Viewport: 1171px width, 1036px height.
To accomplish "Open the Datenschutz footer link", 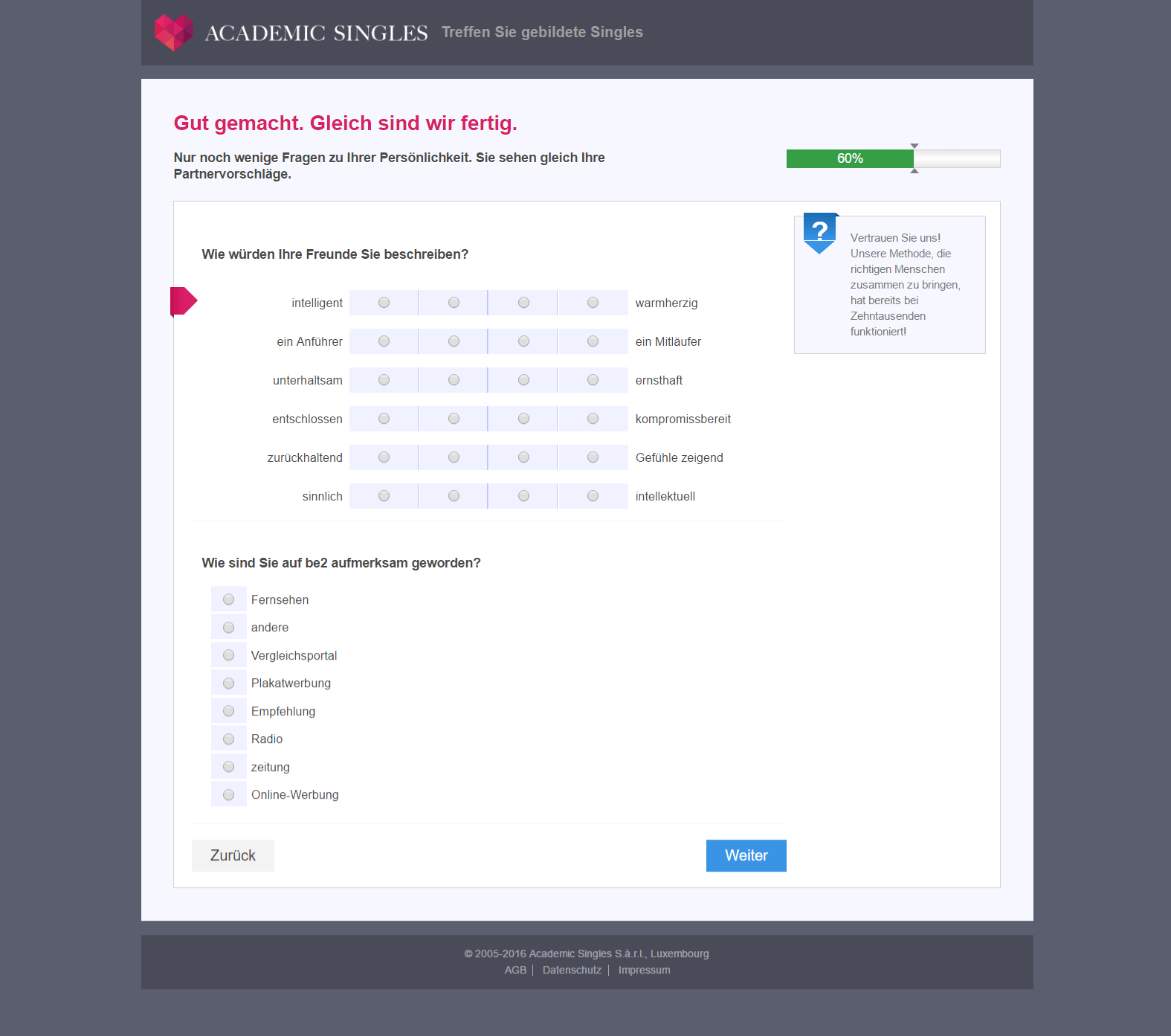I will (572, 970).
